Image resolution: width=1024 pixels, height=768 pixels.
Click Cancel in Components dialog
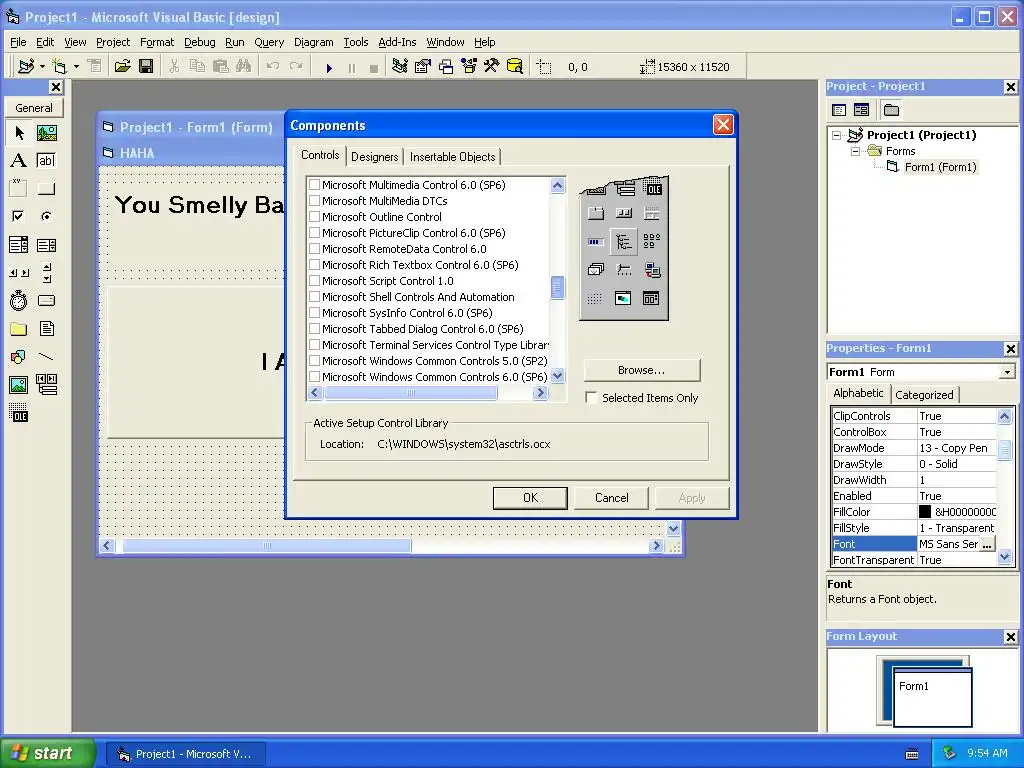click(611, 498)
